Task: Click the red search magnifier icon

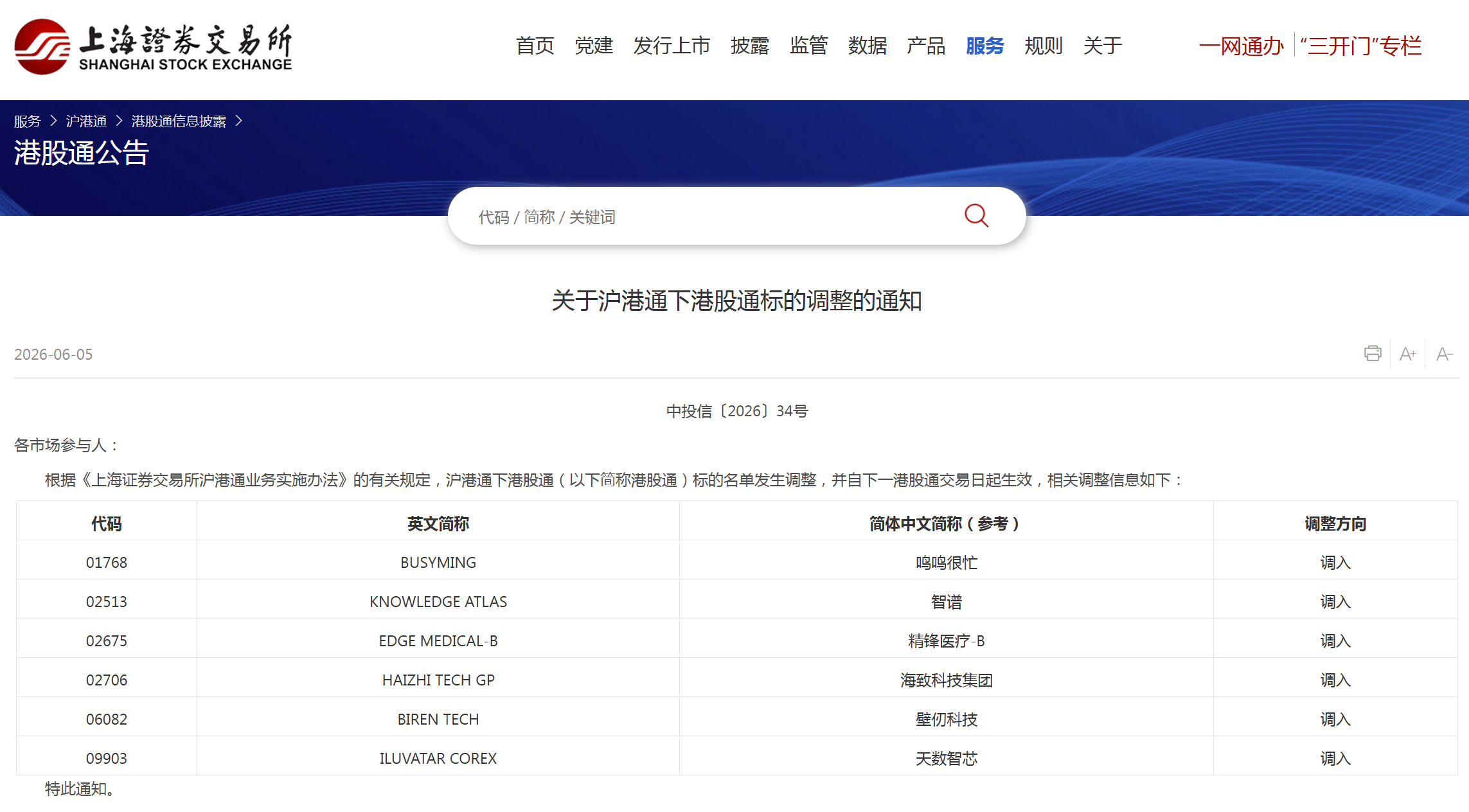Action: pyautogui.click(x=976, y=216)
